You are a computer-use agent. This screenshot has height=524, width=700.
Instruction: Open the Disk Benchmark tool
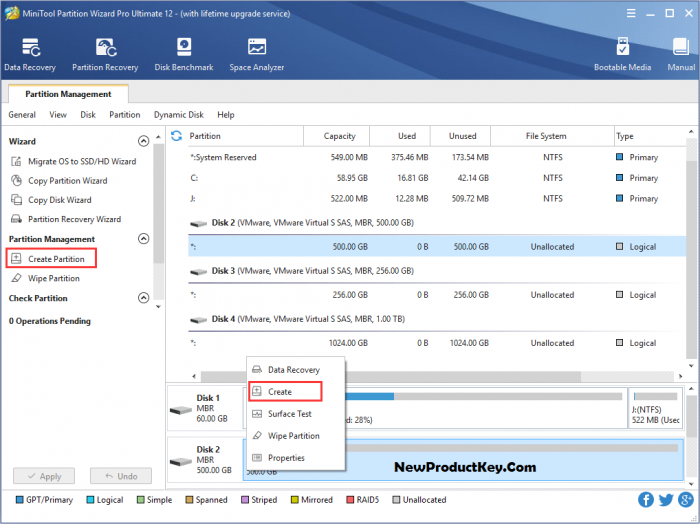[x=184, y=54]
